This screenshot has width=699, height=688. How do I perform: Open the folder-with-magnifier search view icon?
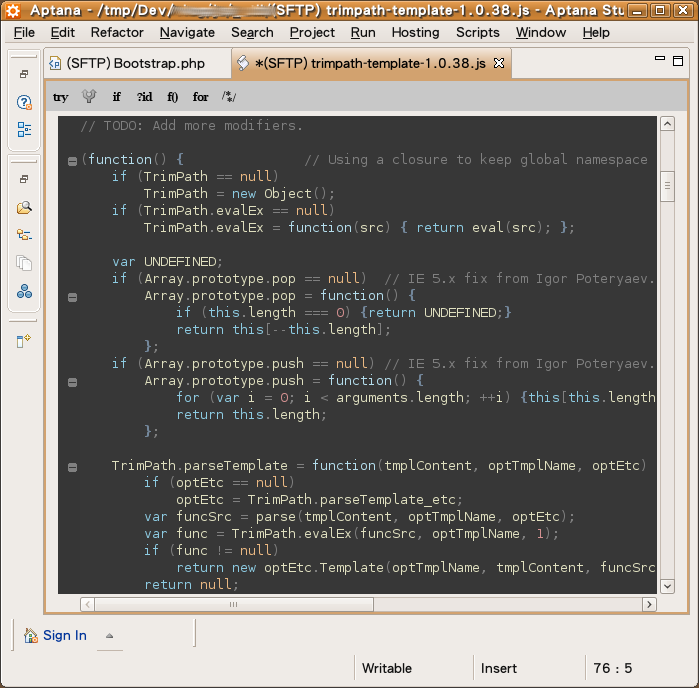(24, 207)
